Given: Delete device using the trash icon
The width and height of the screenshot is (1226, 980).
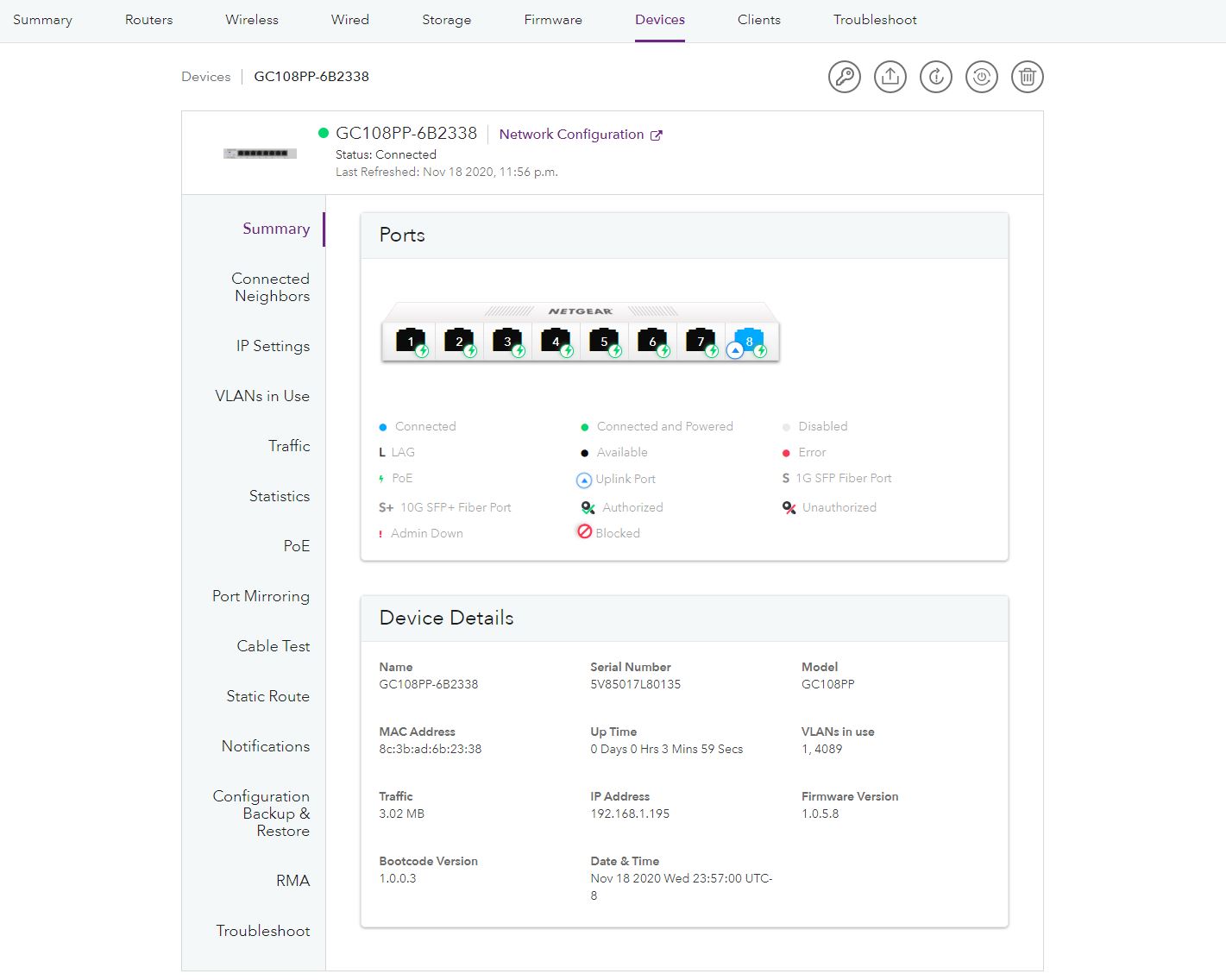Looking at the screenshot, I should tap(1028, 77).
